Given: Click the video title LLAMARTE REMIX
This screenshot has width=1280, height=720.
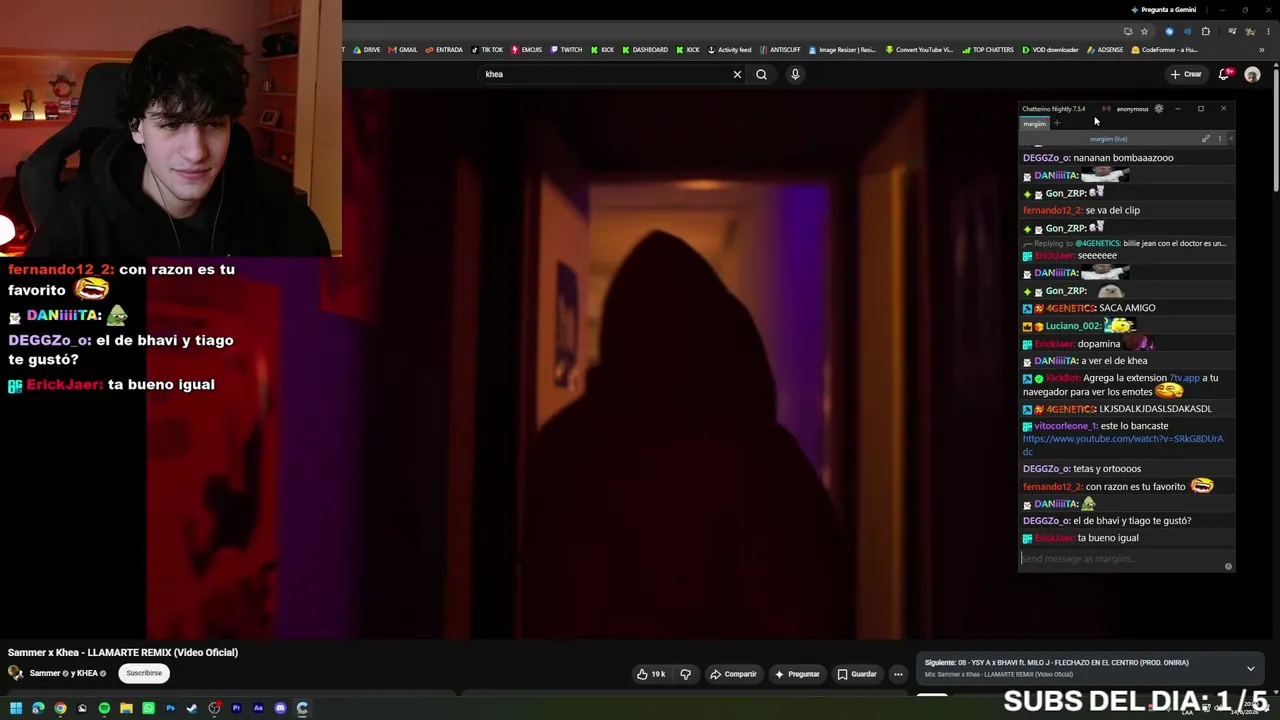Looking at the screenshot, I should [123, 652].
